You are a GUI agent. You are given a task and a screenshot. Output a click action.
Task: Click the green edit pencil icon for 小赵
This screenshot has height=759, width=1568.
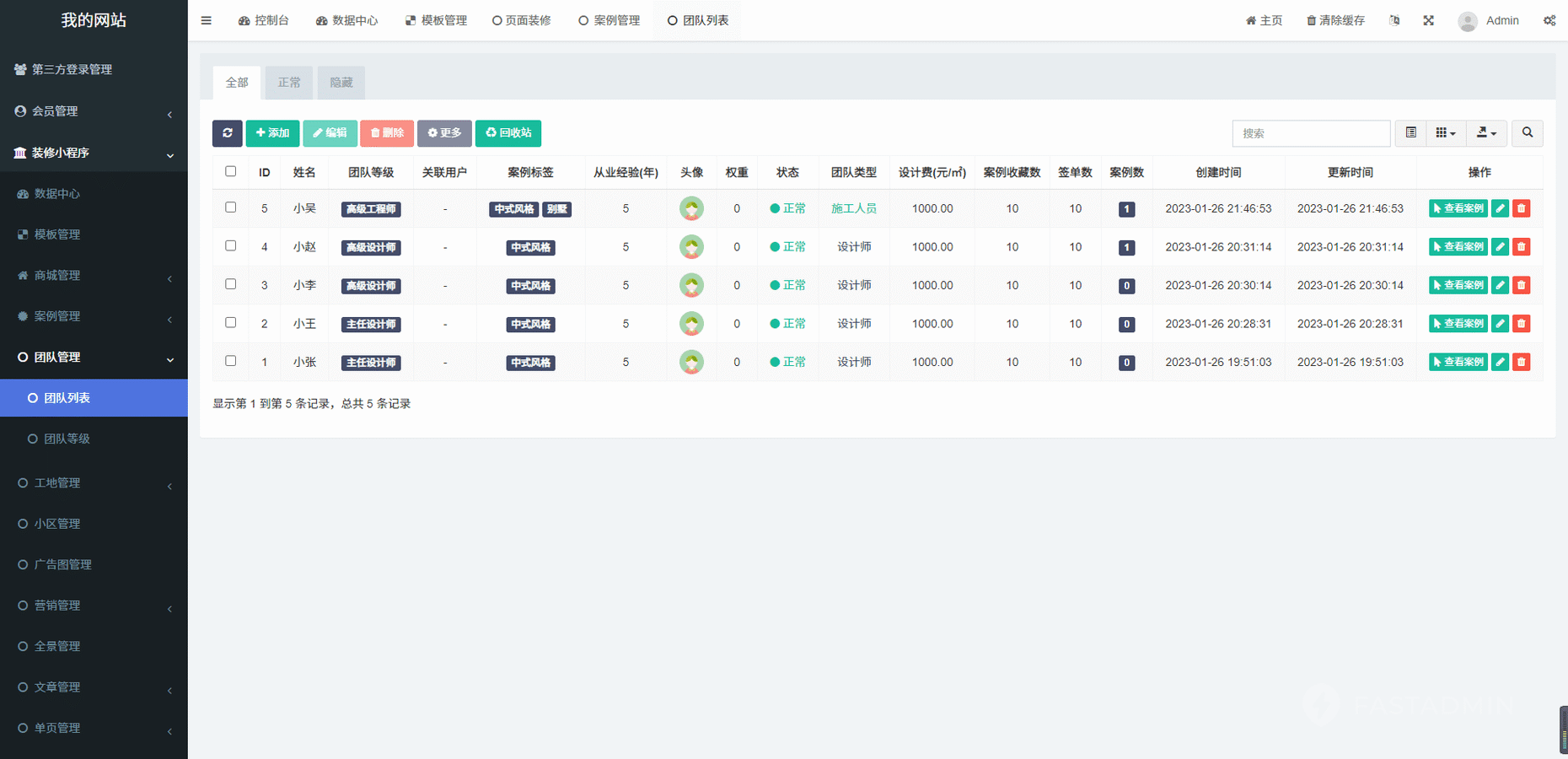pyautogui.click(x=1500, y=247)
